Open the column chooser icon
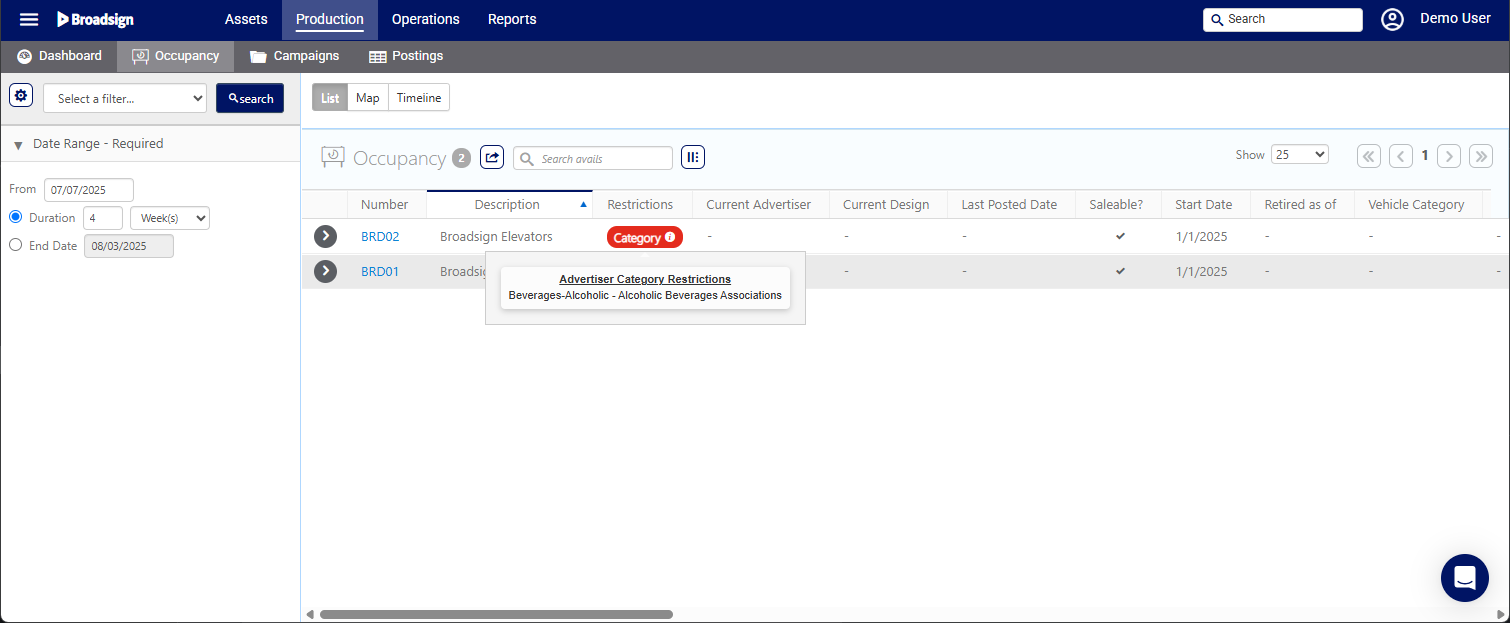Viewport: 1510px width, 623px height. tap(693, 157)
